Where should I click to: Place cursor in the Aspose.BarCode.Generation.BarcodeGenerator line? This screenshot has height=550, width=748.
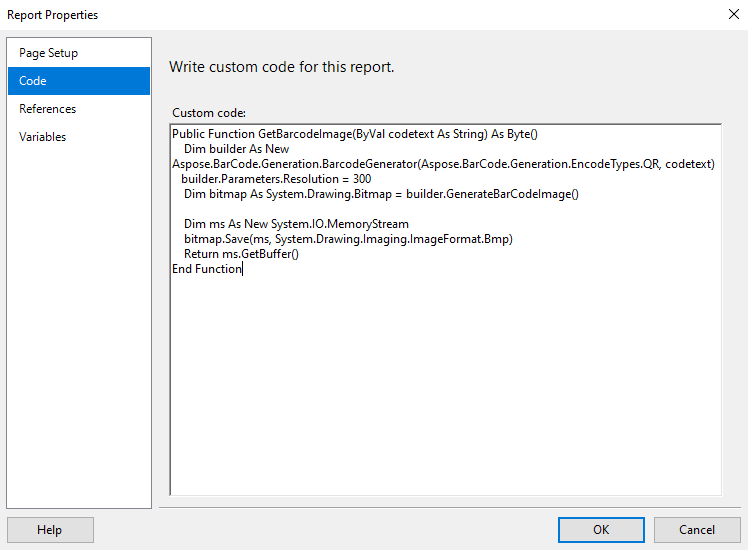[443, 164]
